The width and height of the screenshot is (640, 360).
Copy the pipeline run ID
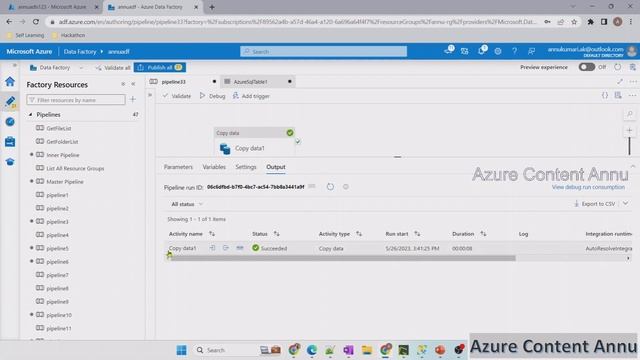(x=312, y=187)
